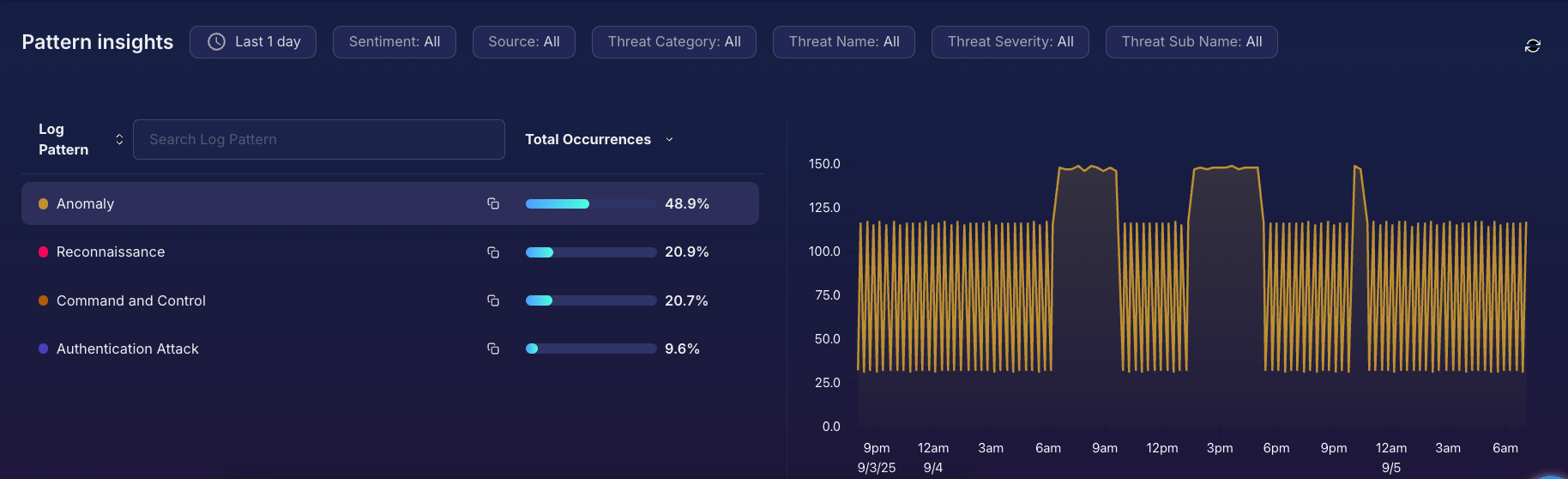Click the Authentication Attack purple color dot
The width and height of the screenshot is (1568, 479).
click(43, 349)
